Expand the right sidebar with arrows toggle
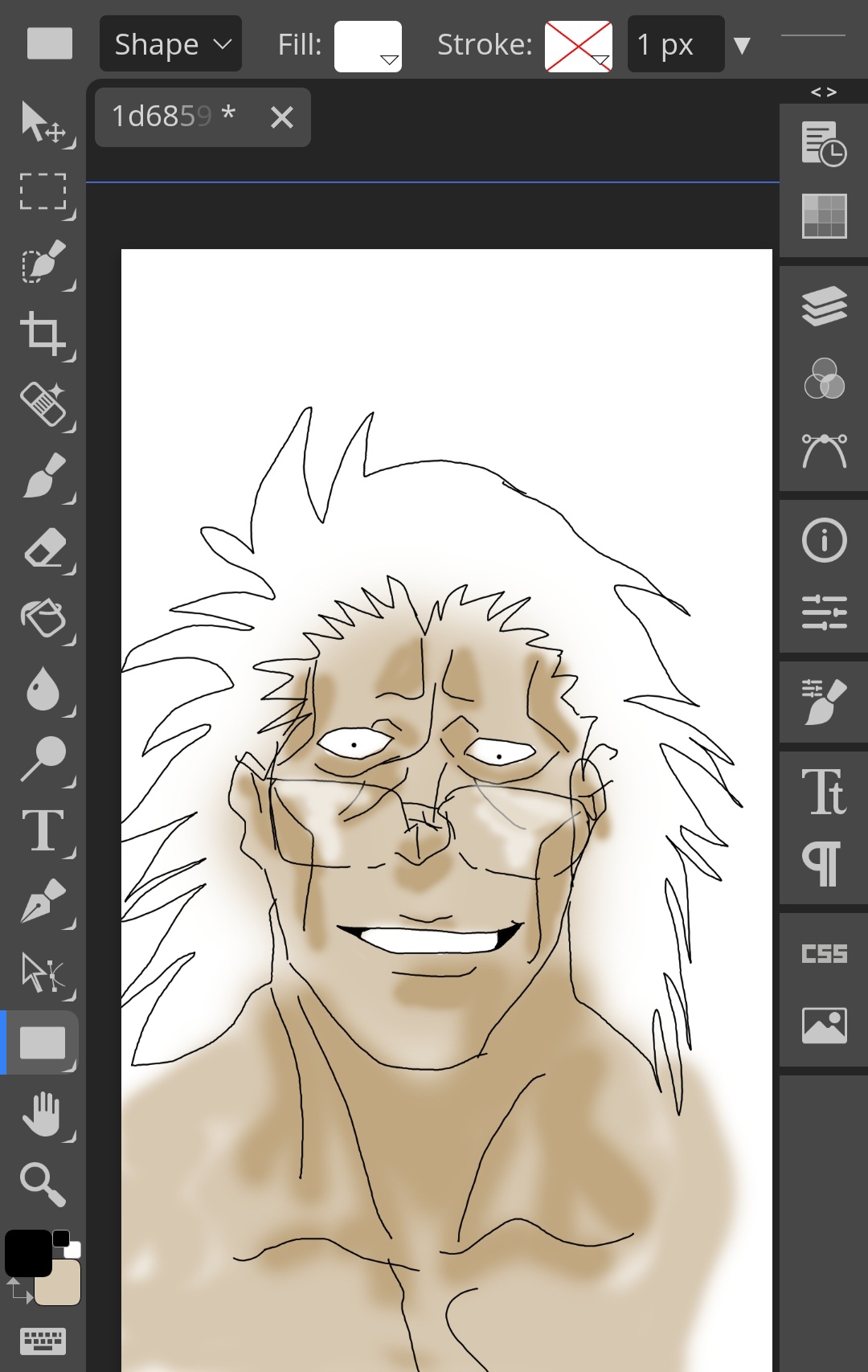Image resolution: width=868 pixels, height=1372 pixels. pyautogui.click(x=824, y=92)
